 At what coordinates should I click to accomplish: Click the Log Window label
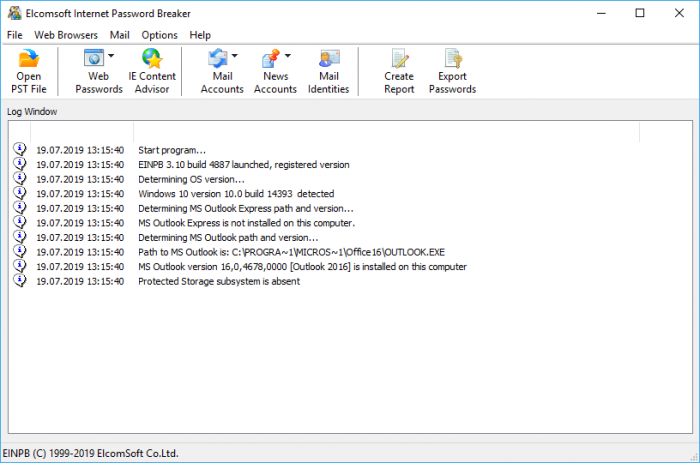click(x=32, y=112)
